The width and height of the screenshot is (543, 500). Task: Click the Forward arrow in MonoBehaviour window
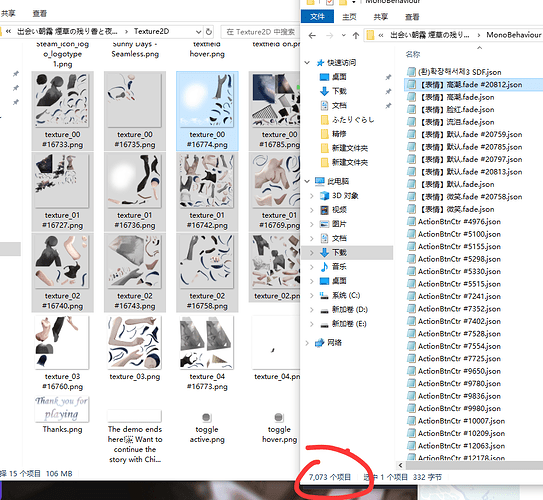pyautogui.click(x=330, y=35)
